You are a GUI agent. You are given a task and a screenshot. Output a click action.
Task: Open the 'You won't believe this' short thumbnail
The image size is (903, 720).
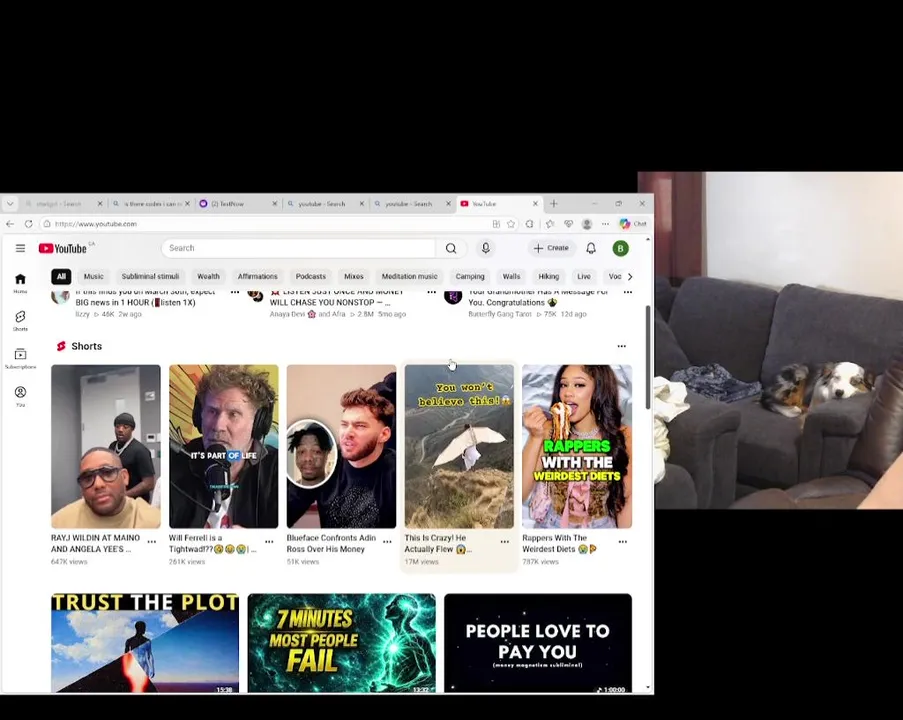(x=459, y=446)
